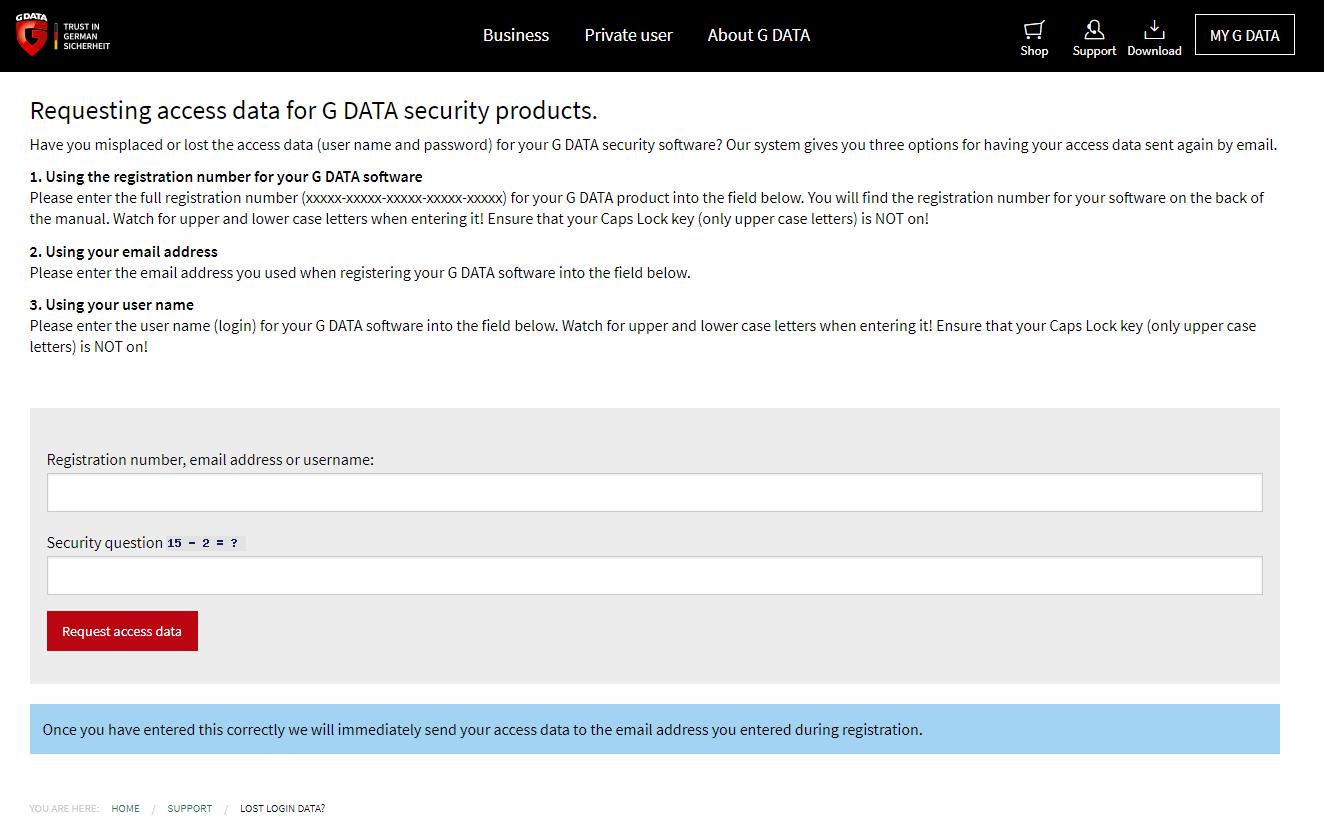
Task: Focus the security question answer field
Action: (x=655, y=576)
